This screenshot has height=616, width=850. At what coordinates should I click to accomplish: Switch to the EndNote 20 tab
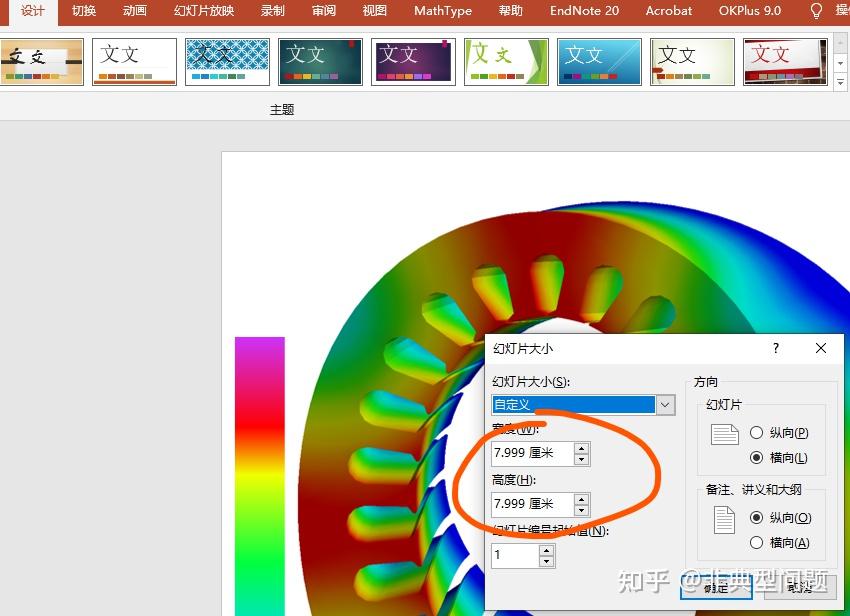[584, 11]
